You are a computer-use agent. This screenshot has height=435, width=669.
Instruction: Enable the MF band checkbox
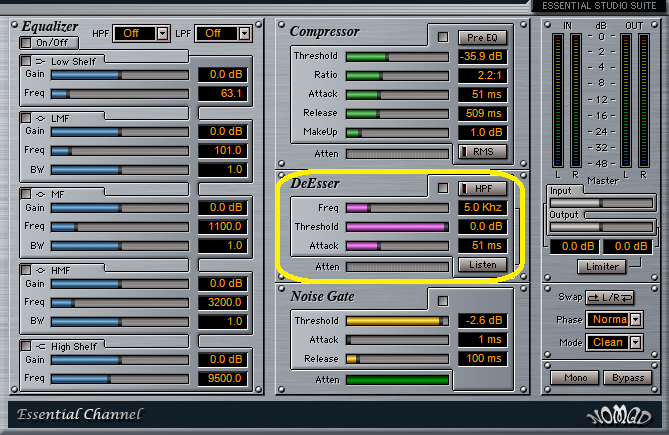[x=26, y=194]
